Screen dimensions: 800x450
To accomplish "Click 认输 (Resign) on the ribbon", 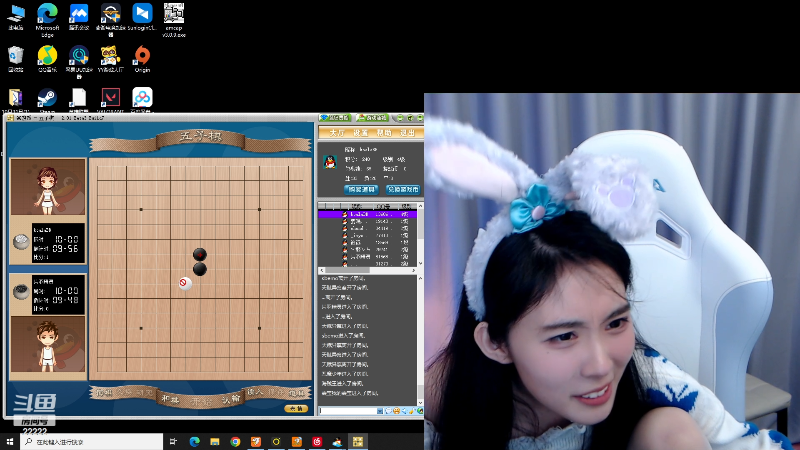I will point(231,399).
